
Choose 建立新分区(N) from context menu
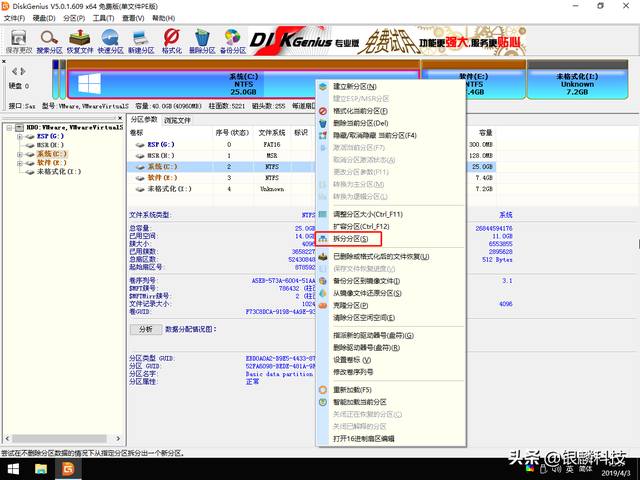pos(392,87)
